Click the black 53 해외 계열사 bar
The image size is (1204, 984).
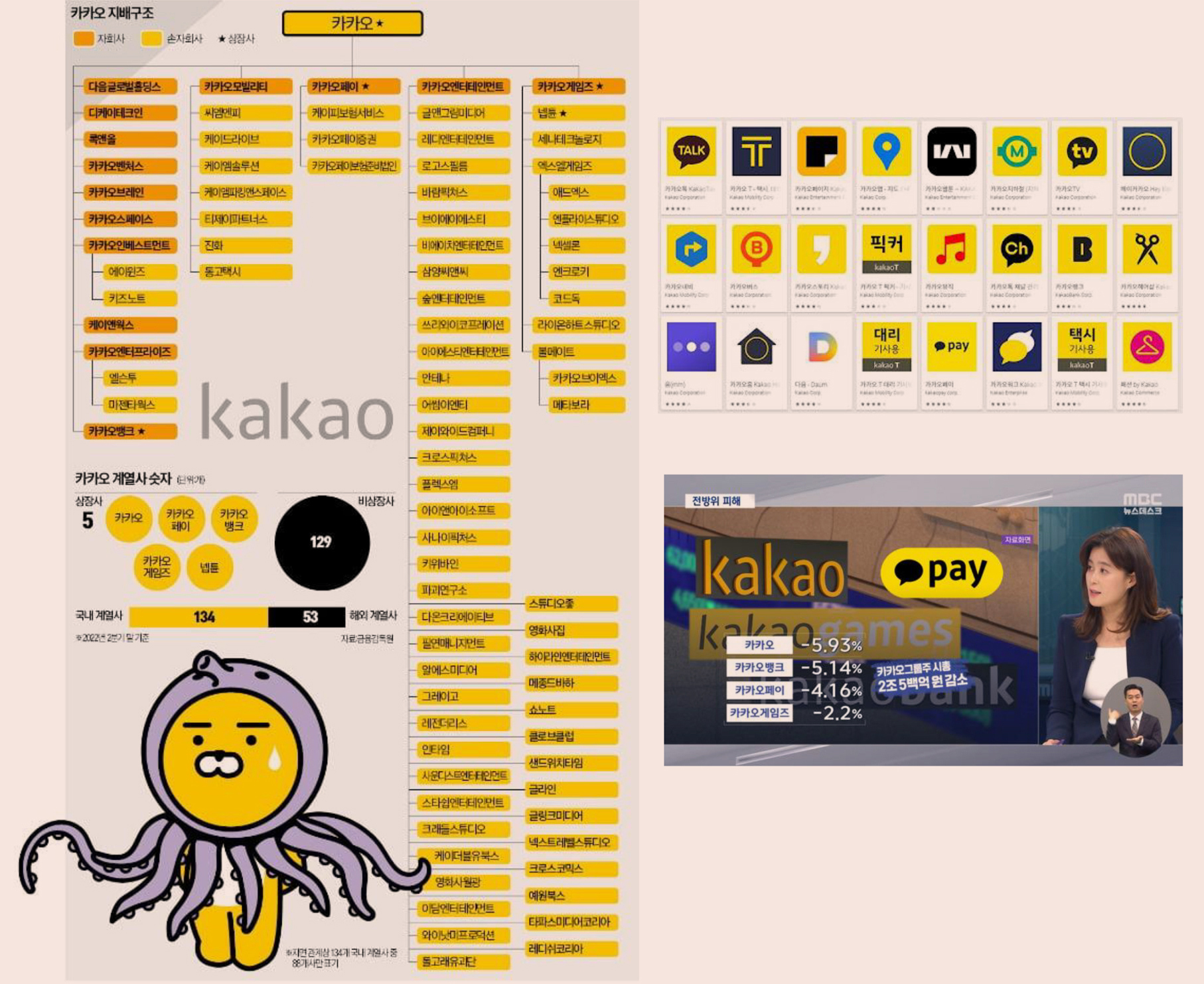coord(307,617)
